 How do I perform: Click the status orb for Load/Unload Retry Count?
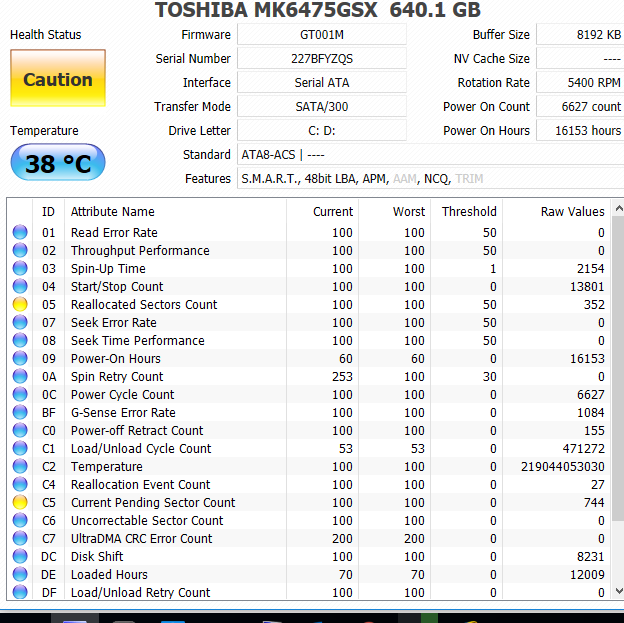pyautogui.click(x=20, y=592)
